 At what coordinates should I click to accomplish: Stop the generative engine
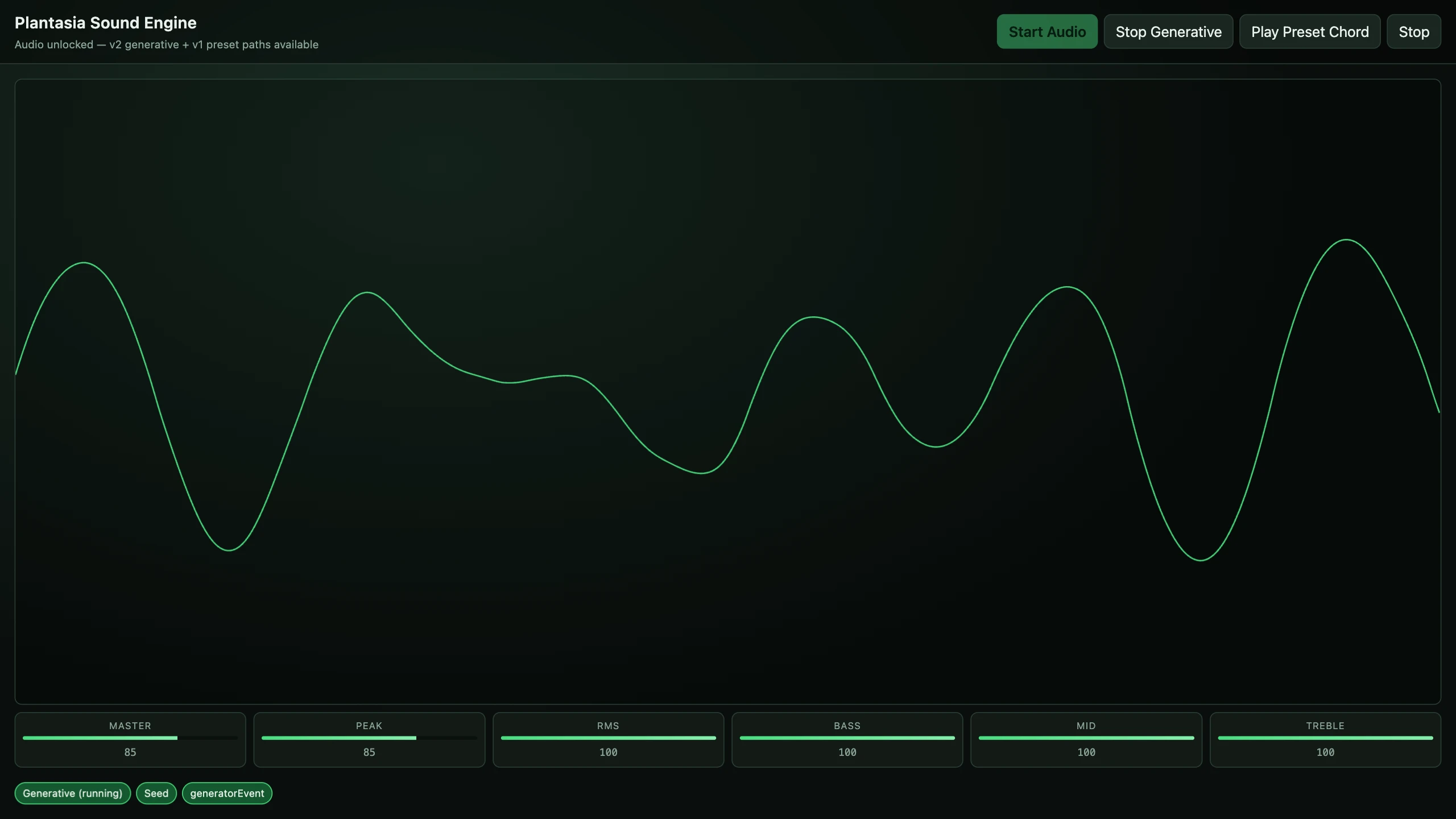(1168, 32)
